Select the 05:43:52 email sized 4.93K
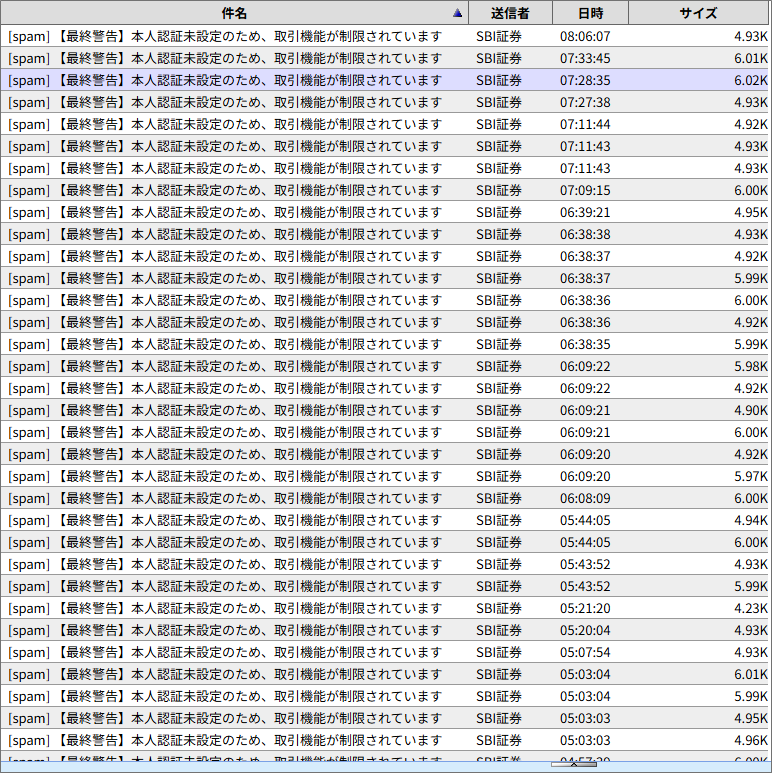The width and height of the screenshot is (772, 773). [x=385, y=564]
